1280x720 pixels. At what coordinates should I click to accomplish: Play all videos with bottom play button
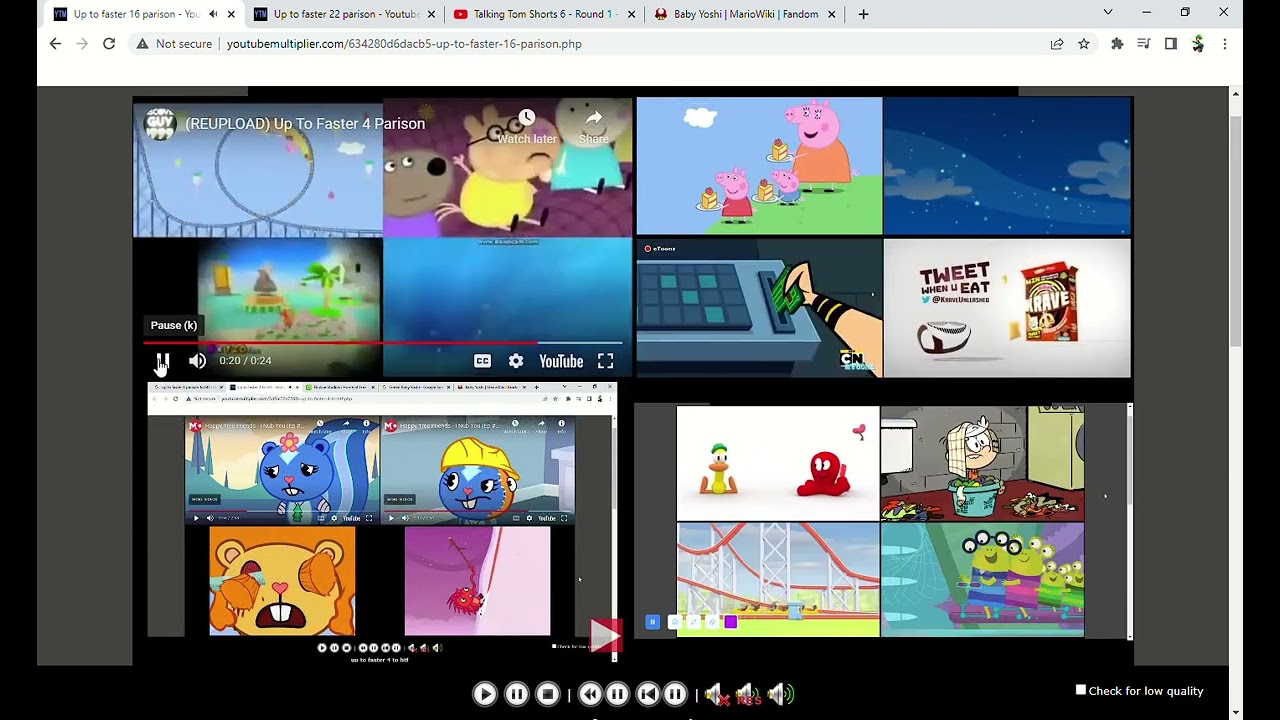(x=485, y=694)
